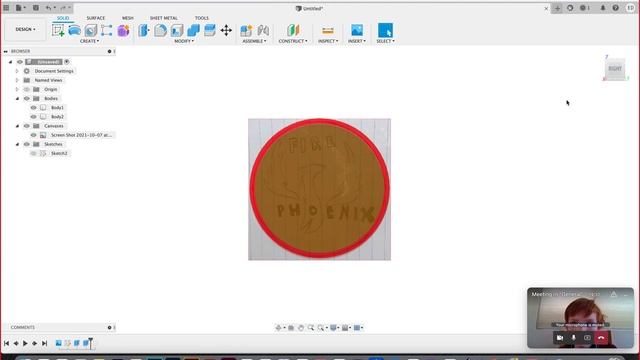Image resolution: width=640 pixels, height=360 pixels.
Task: Activate the Select tool icon
Action: pyautogui.click(x=385, y=30)
